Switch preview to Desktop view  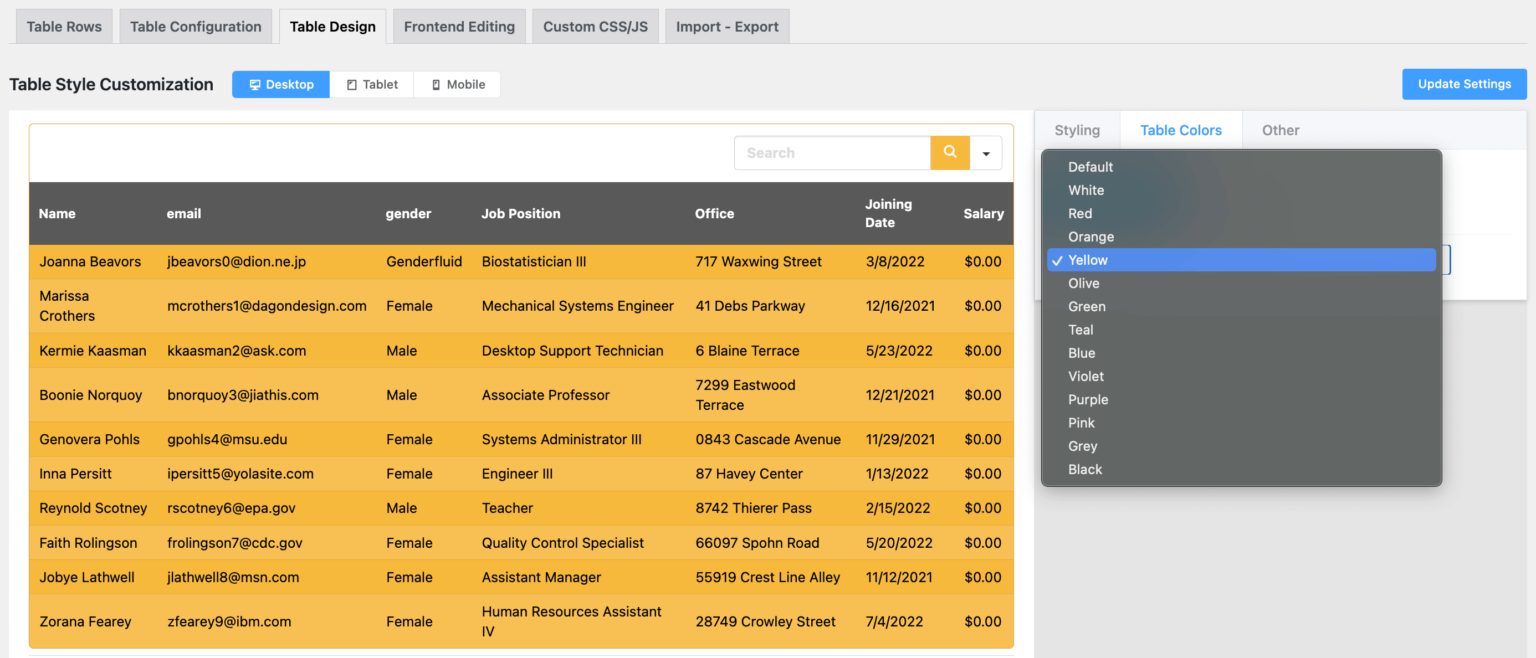[x=281, y=85]
